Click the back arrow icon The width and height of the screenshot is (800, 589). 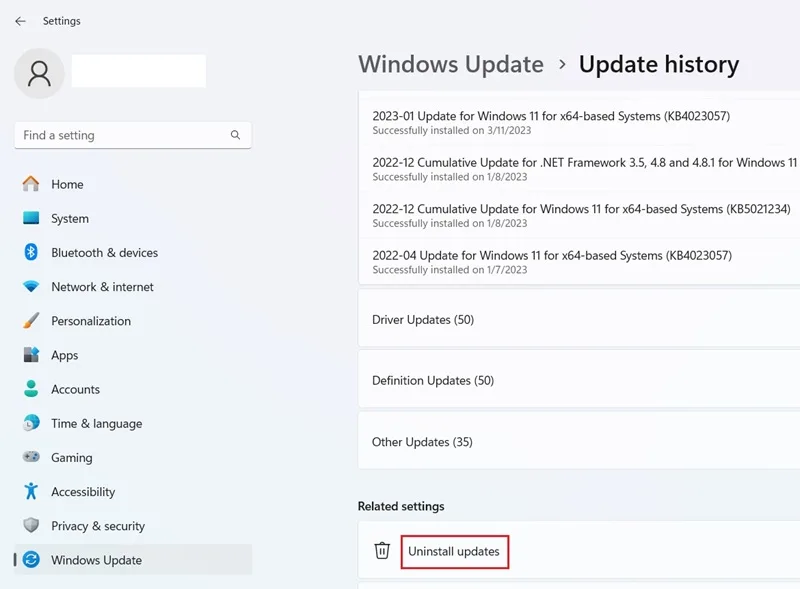pyautogui.click(x=20, y=21)
